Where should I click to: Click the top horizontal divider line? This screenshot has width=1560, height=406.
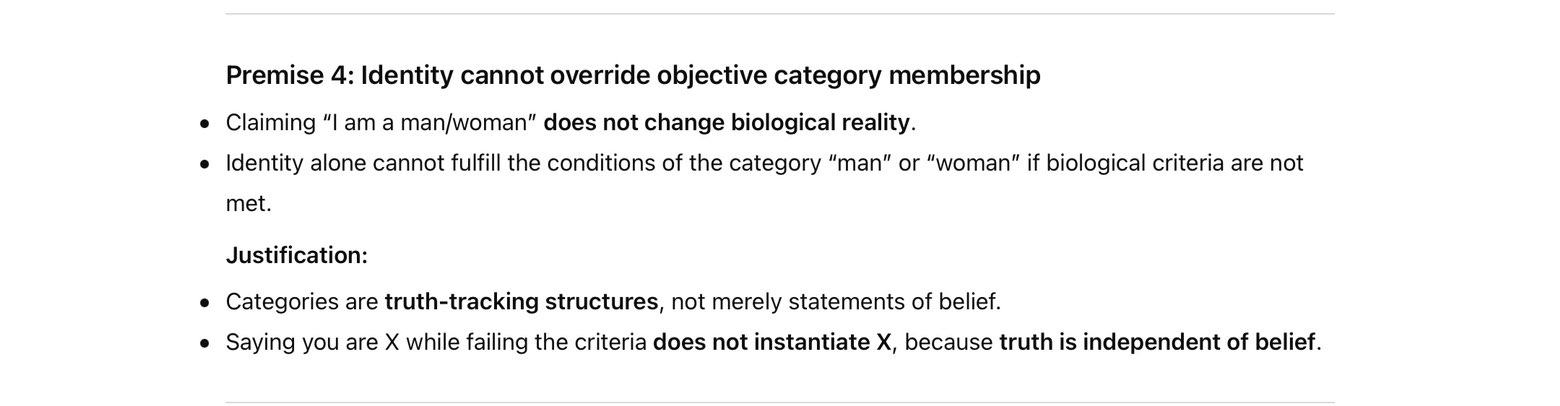780,14
